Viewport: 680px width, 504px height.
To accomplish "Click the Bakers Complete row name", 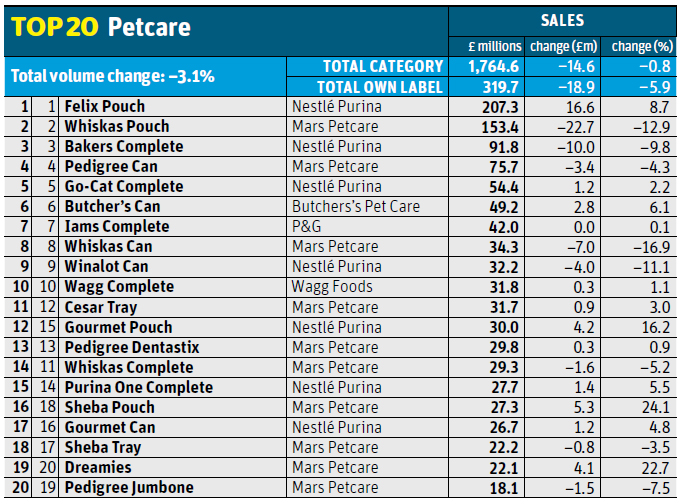I will pos(123,146).
